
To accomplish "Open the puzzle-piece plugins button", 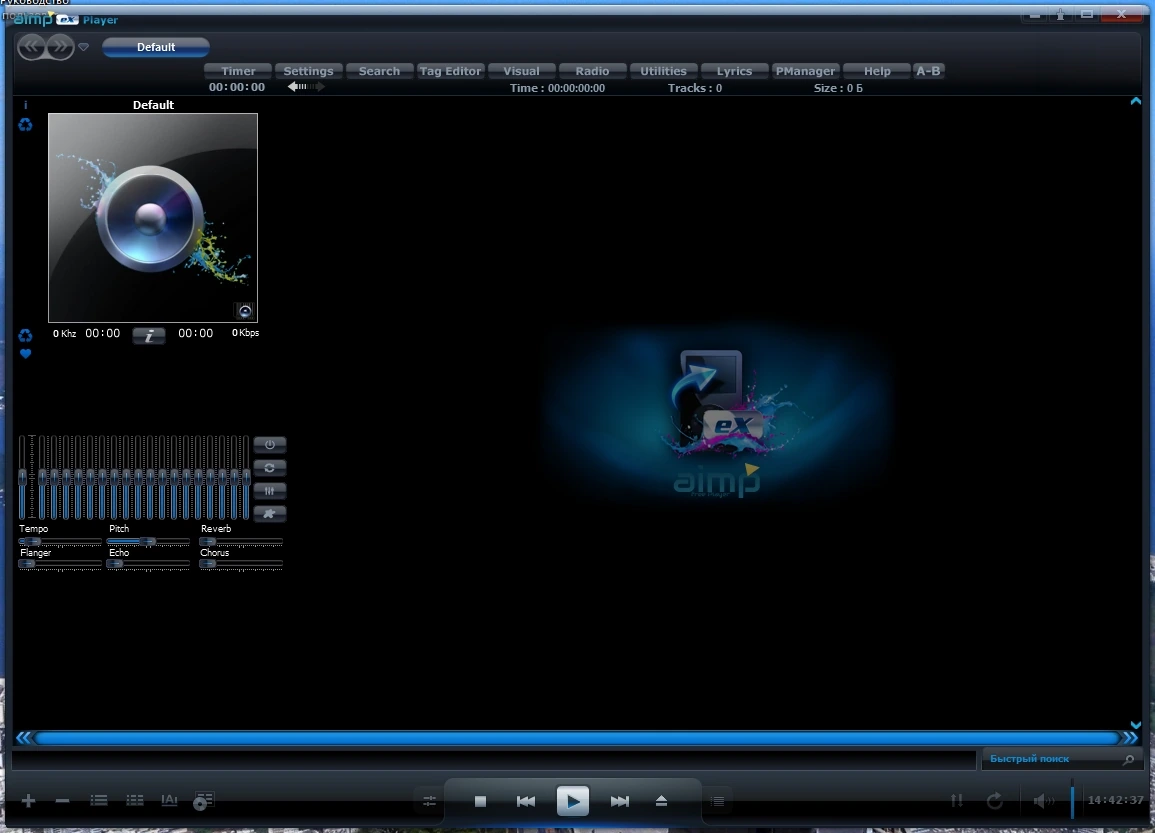I will point(270,513).
